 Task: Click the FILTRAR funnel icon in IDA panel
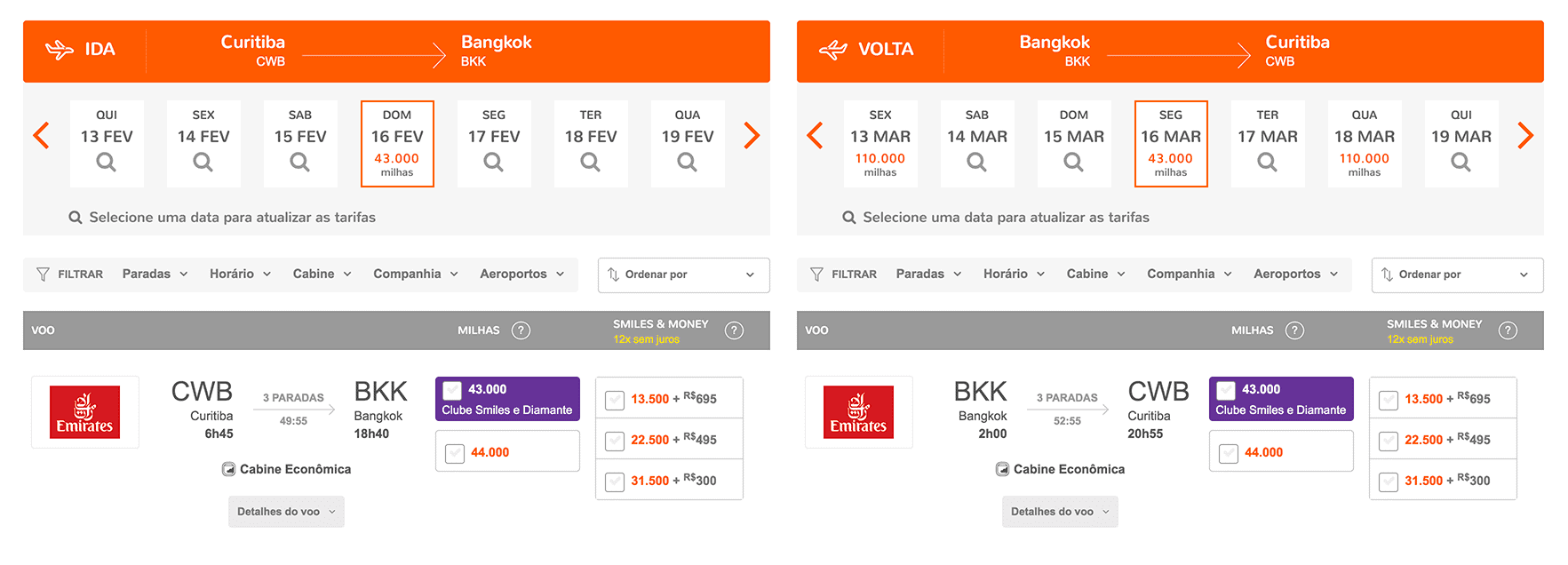point(43,275)
